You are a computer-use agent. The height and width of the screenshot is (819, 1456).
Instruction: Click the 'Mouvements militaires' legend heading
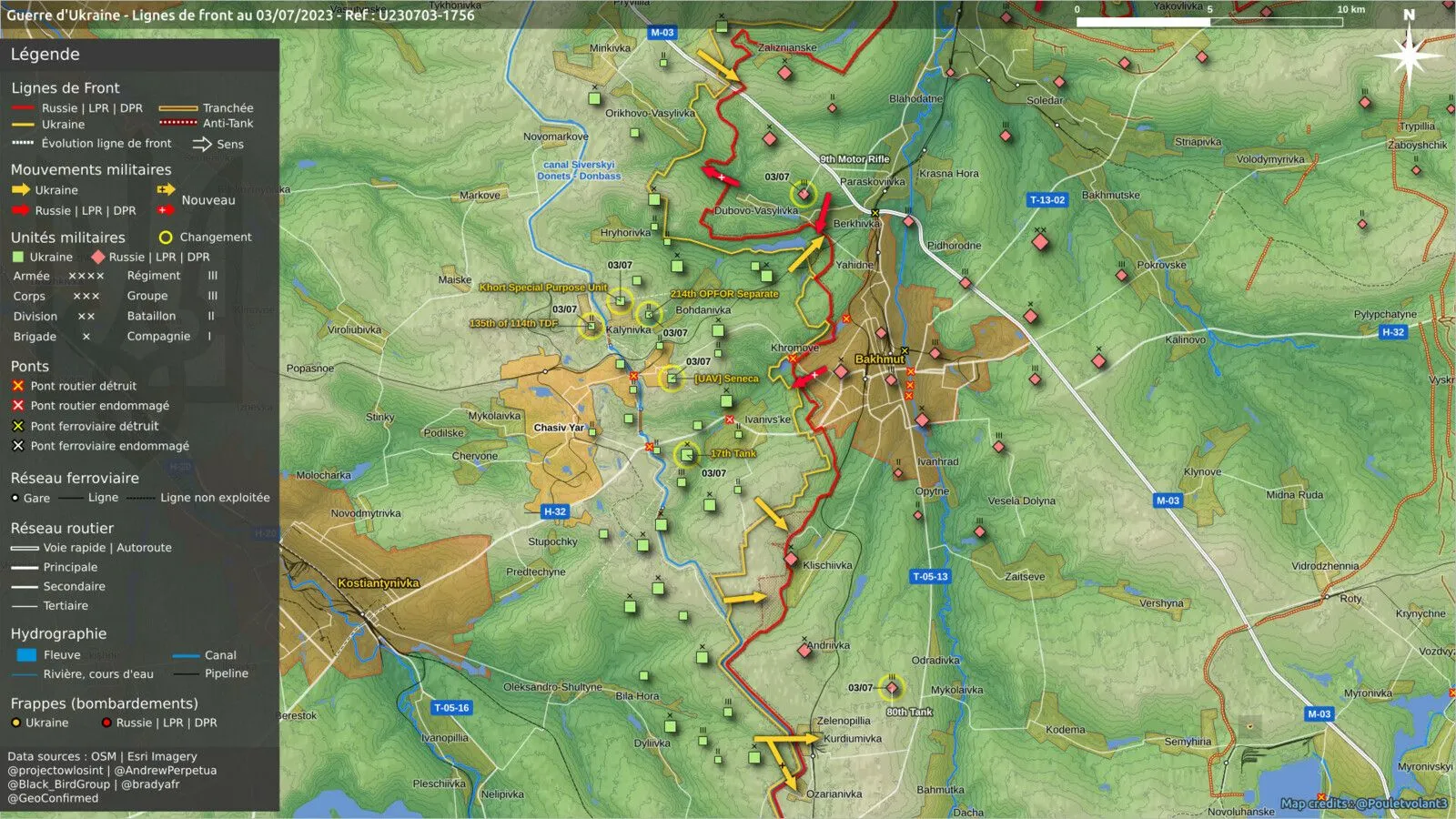coord(91,170)
